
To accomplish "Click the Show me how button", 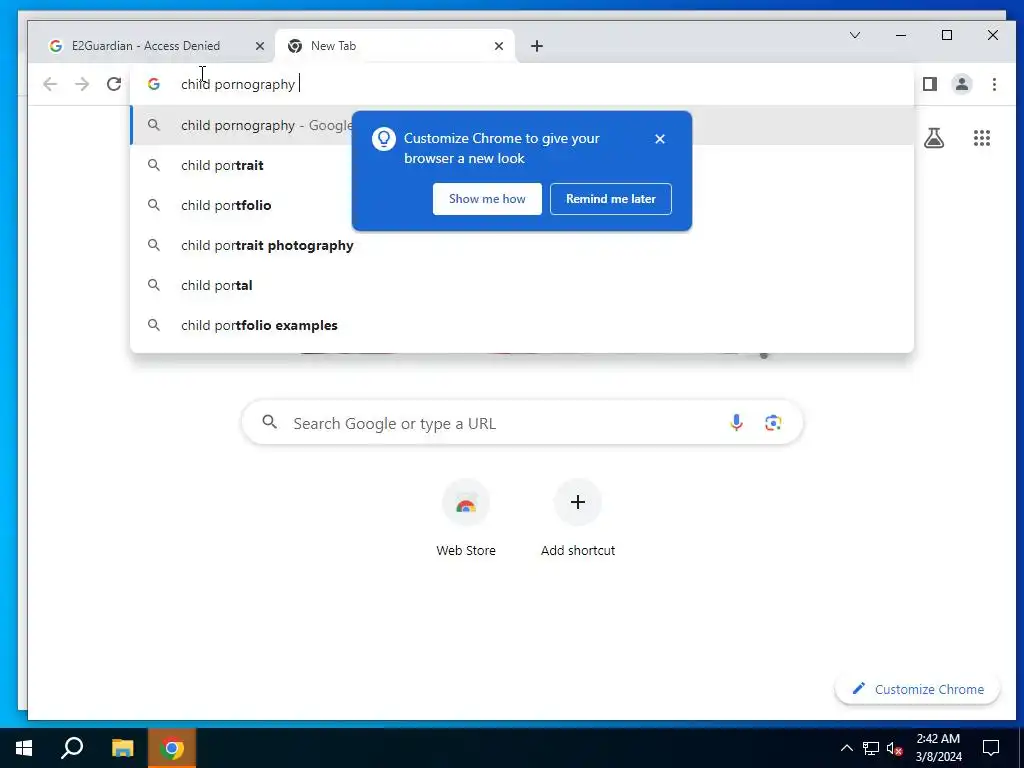I will click(x=487, y=199).
